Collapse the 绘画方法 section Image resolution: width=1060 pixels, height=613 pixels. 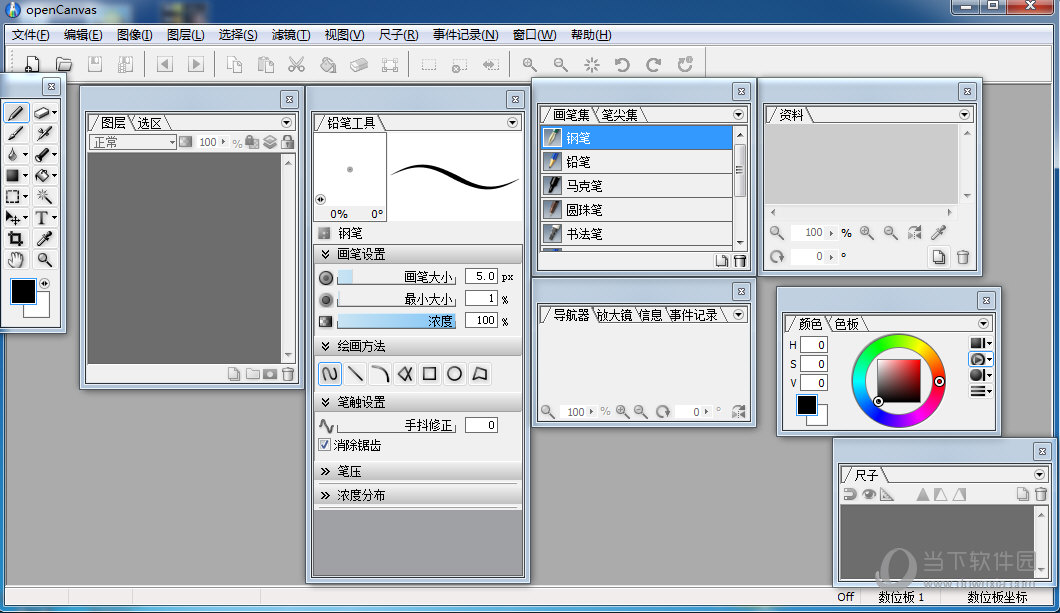[325, 346]
